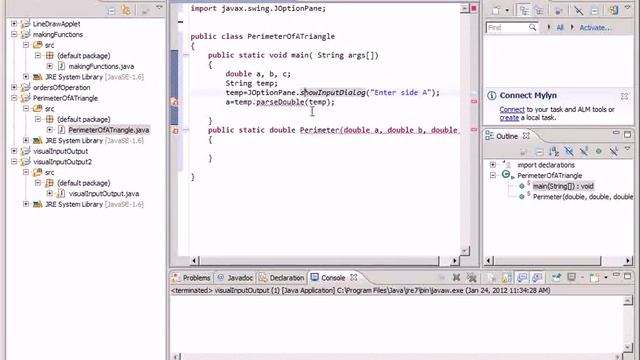Click Display Selected Console icon
This screenshot has height=360, width=640.
(571, 278)
